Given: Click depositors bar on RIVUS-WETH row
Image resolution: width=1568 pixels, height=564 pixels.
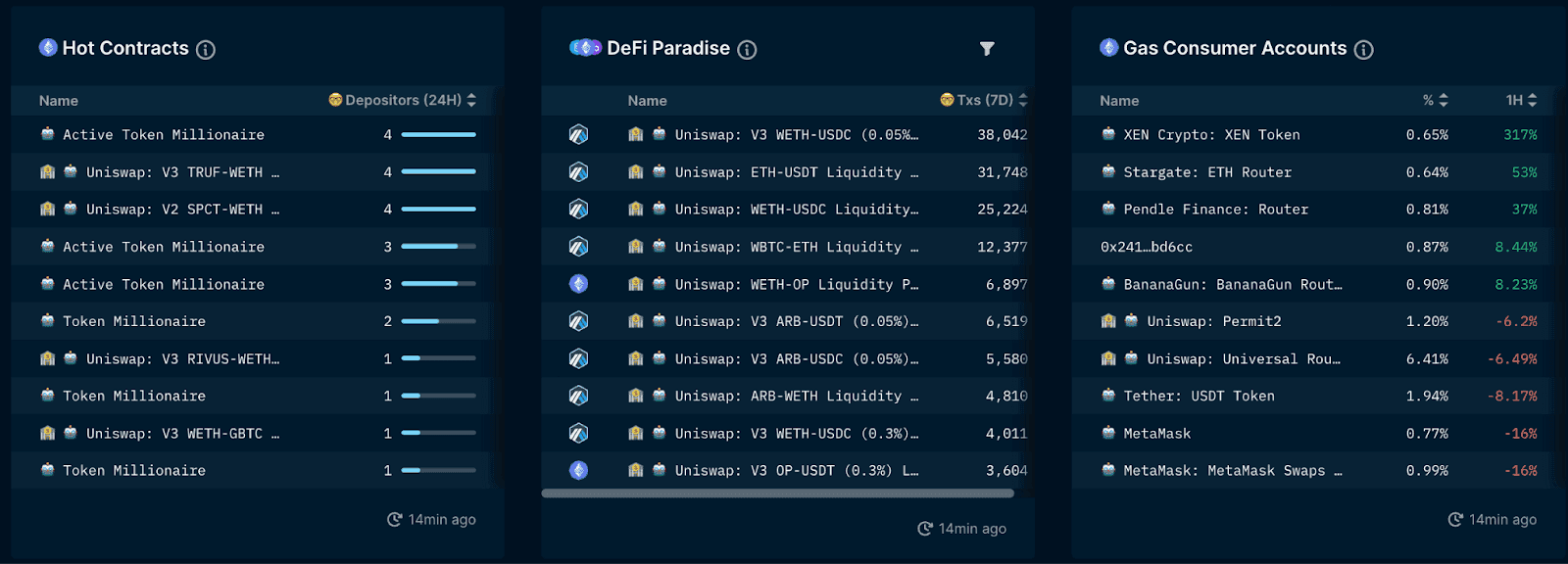Looking at the screenshot, I should [x=439, y=358].
